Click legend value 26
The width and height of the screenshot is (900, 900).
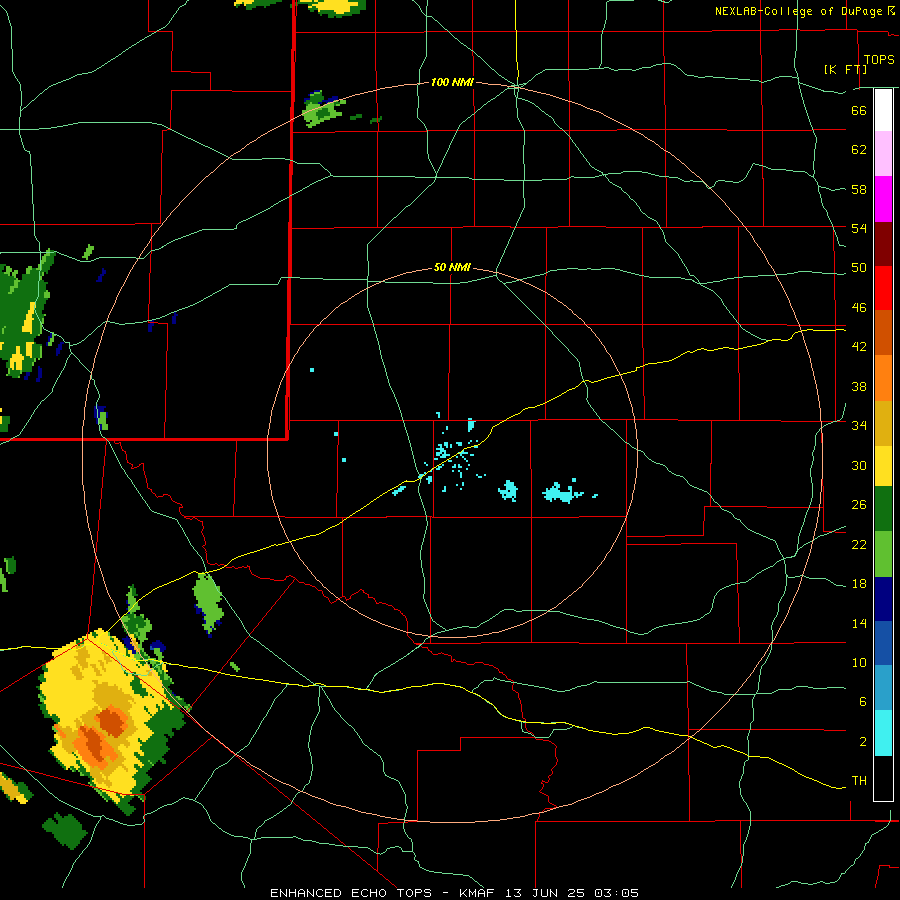859,505
